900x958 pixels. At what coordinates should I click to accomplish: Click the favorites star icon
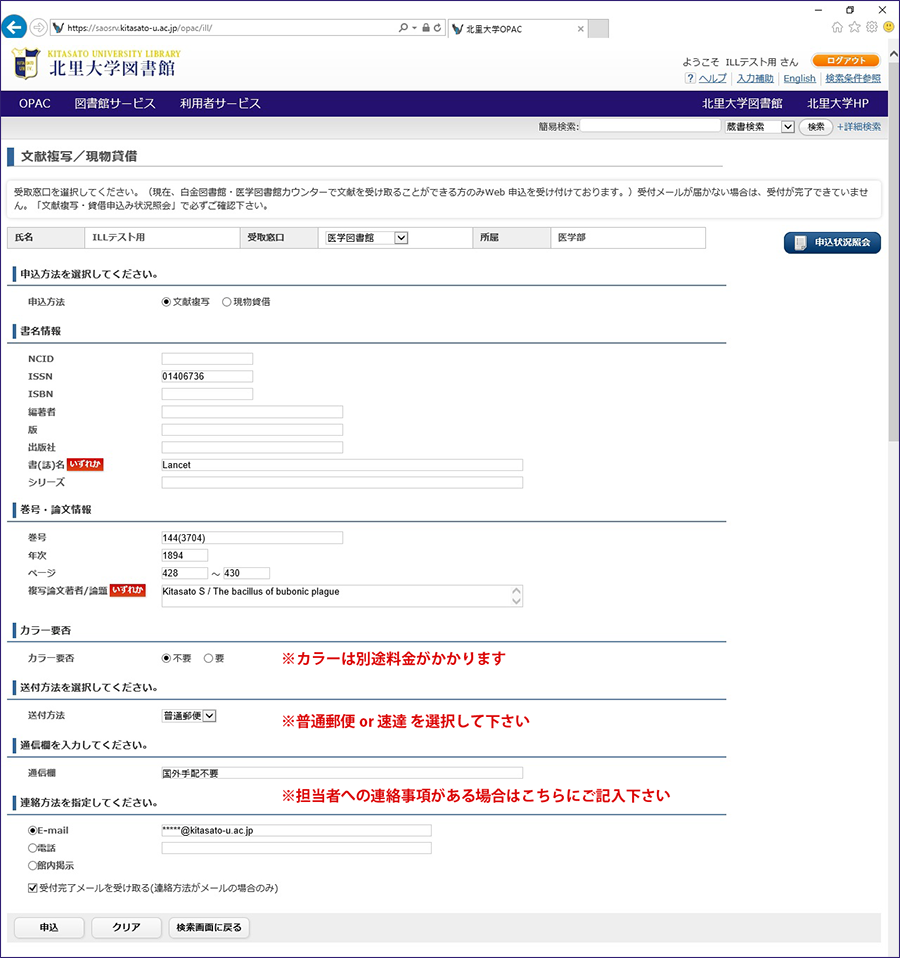[854, 27]
